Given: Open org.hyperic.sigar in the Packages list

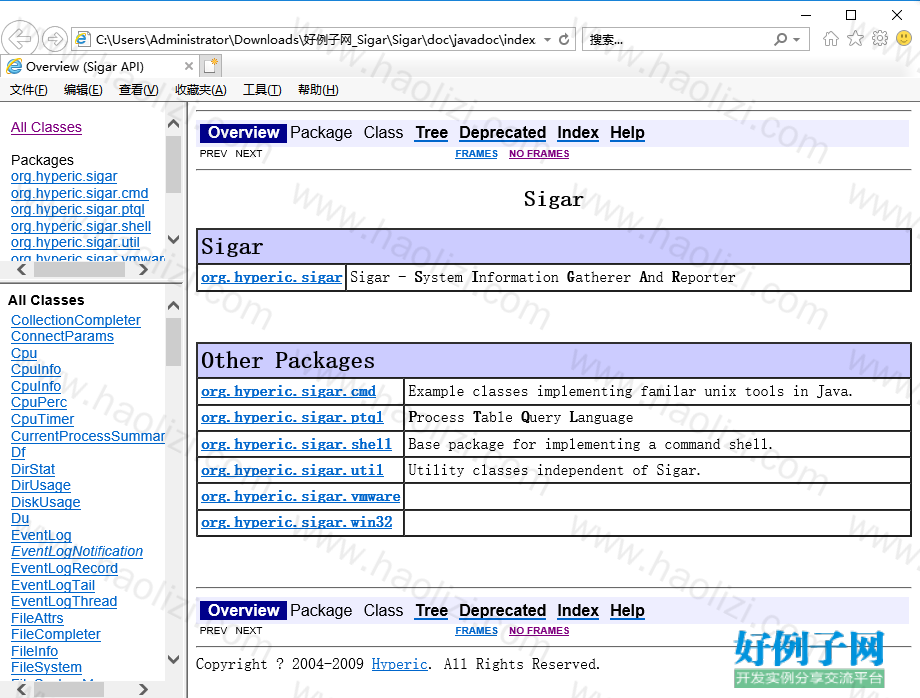Looking at the screenshot, I should pos(64,177).
